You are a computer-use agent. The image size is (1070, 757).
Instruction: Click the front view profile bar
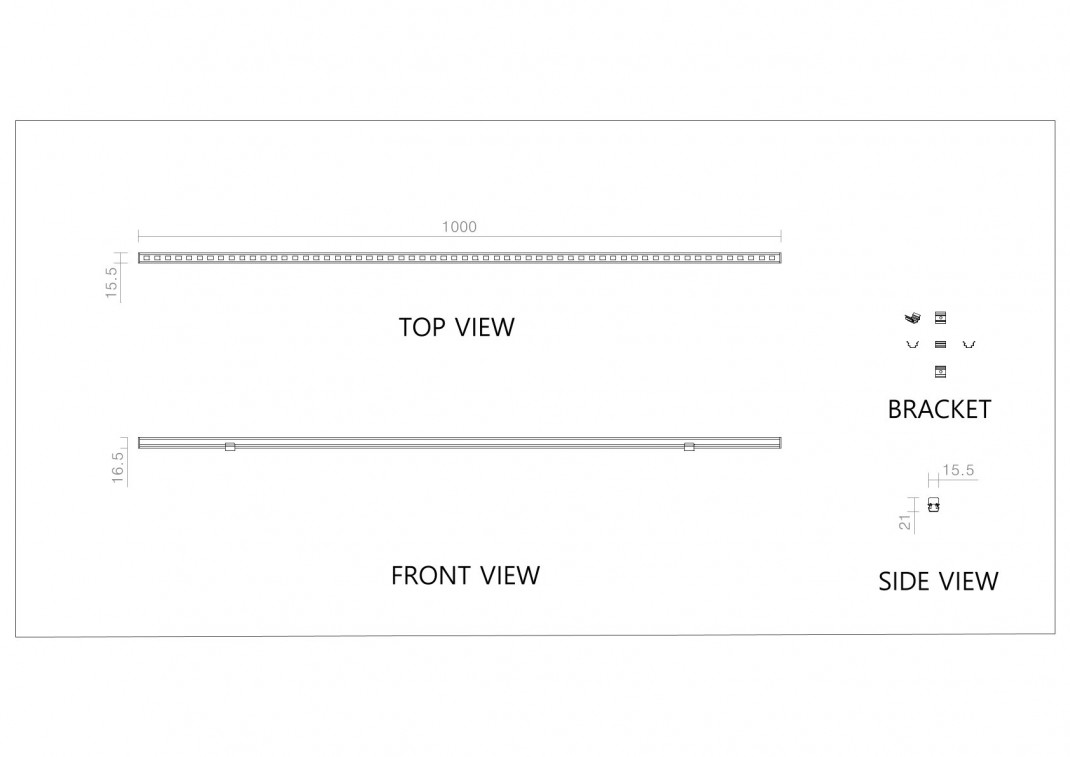460,443
